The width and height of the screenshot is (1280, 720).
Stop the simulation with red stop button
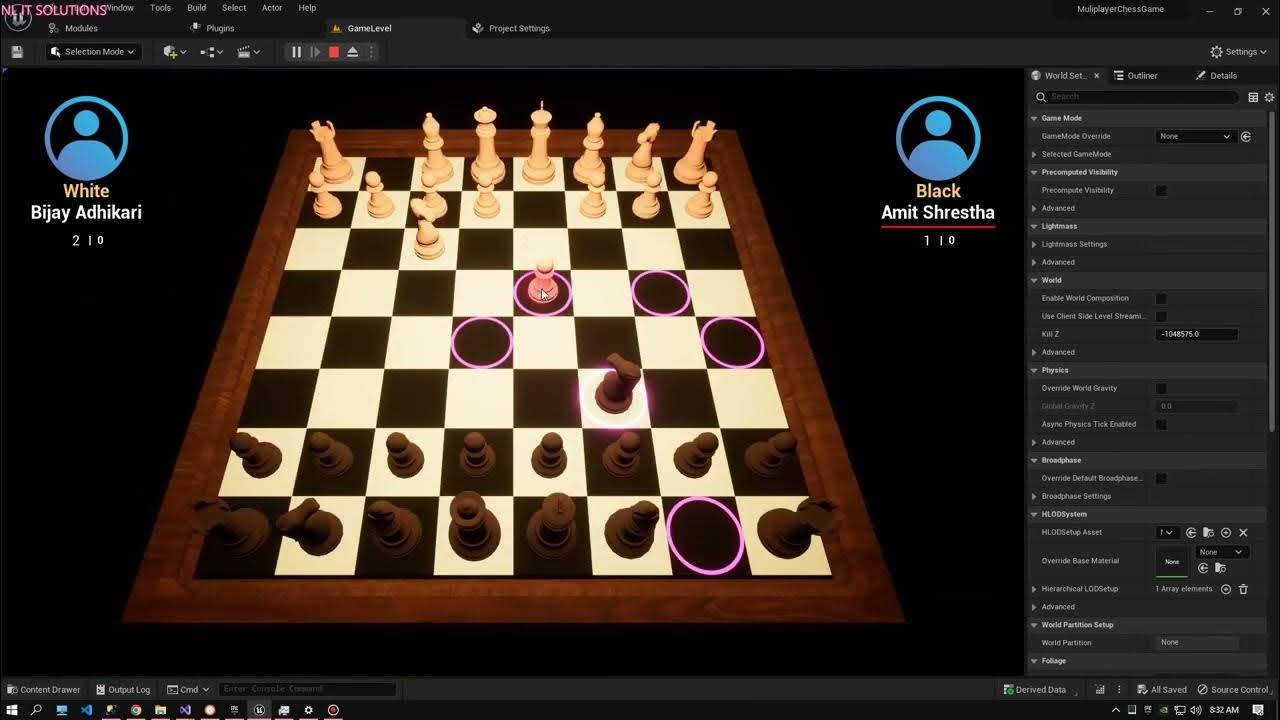tap(334, 52)
